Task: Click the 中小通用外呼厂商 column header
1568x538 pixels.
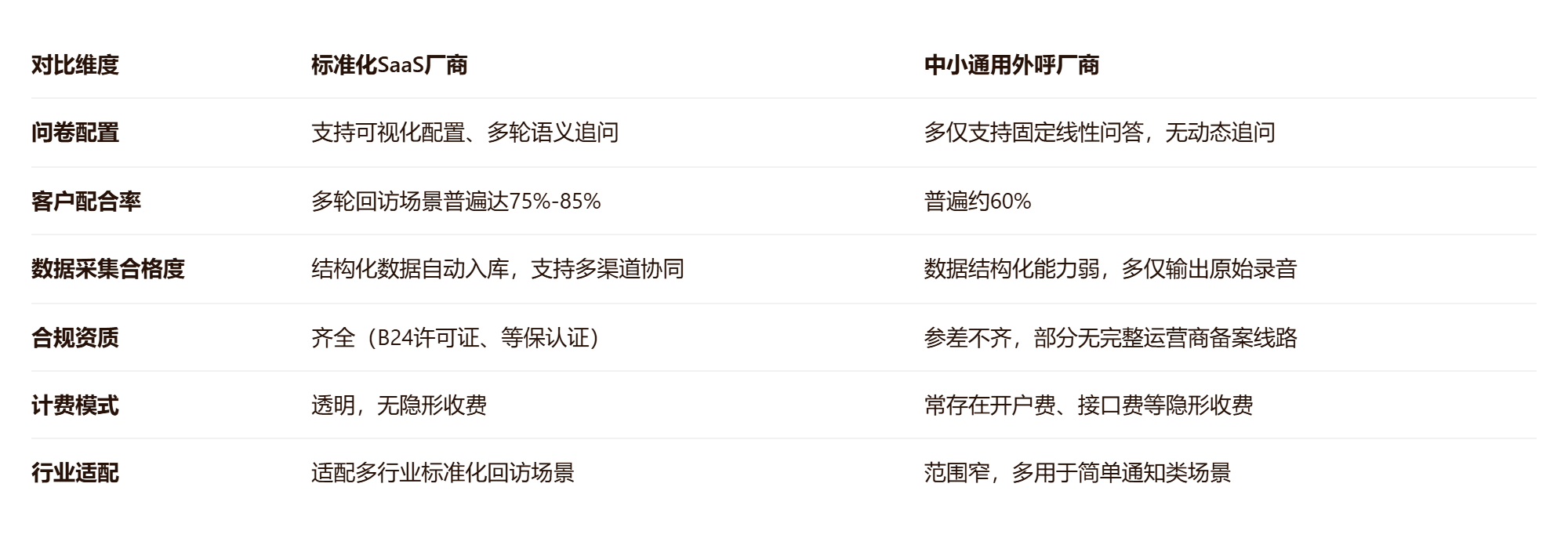Action: click(x=1011, y=64)
